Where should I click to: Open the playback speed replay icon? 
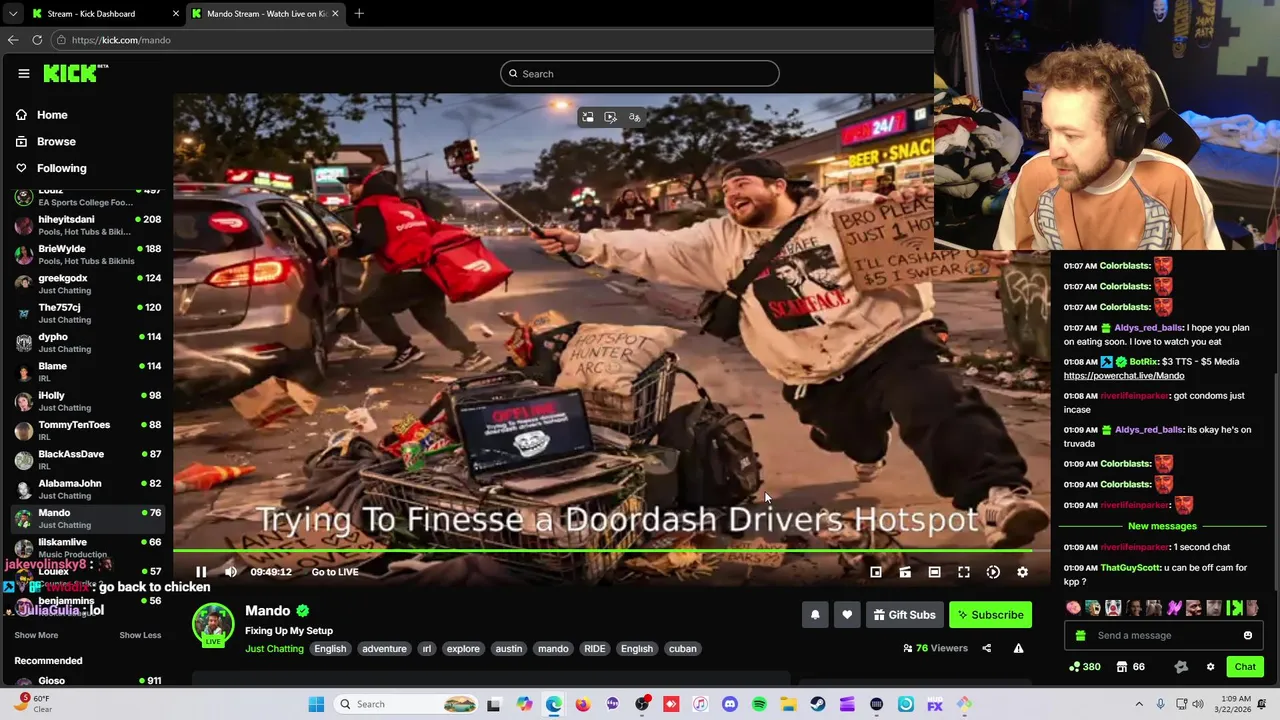[993, 572]
